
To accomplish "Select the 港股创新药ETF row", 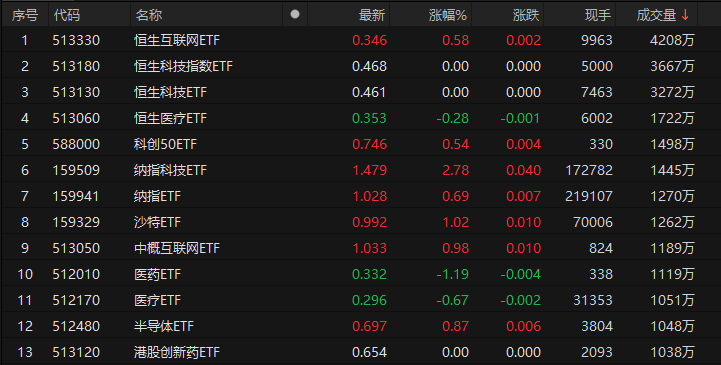I will click(360, 352).
